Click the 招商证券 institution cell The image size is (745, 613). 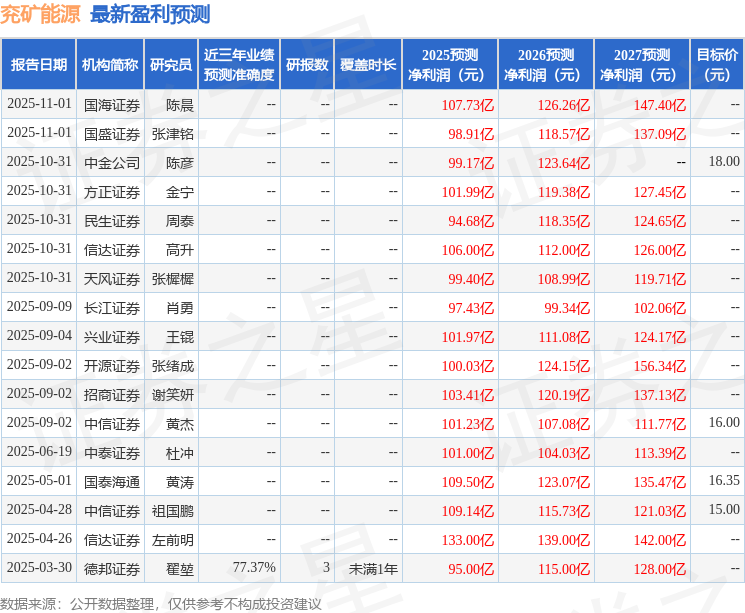click(112, 395)
